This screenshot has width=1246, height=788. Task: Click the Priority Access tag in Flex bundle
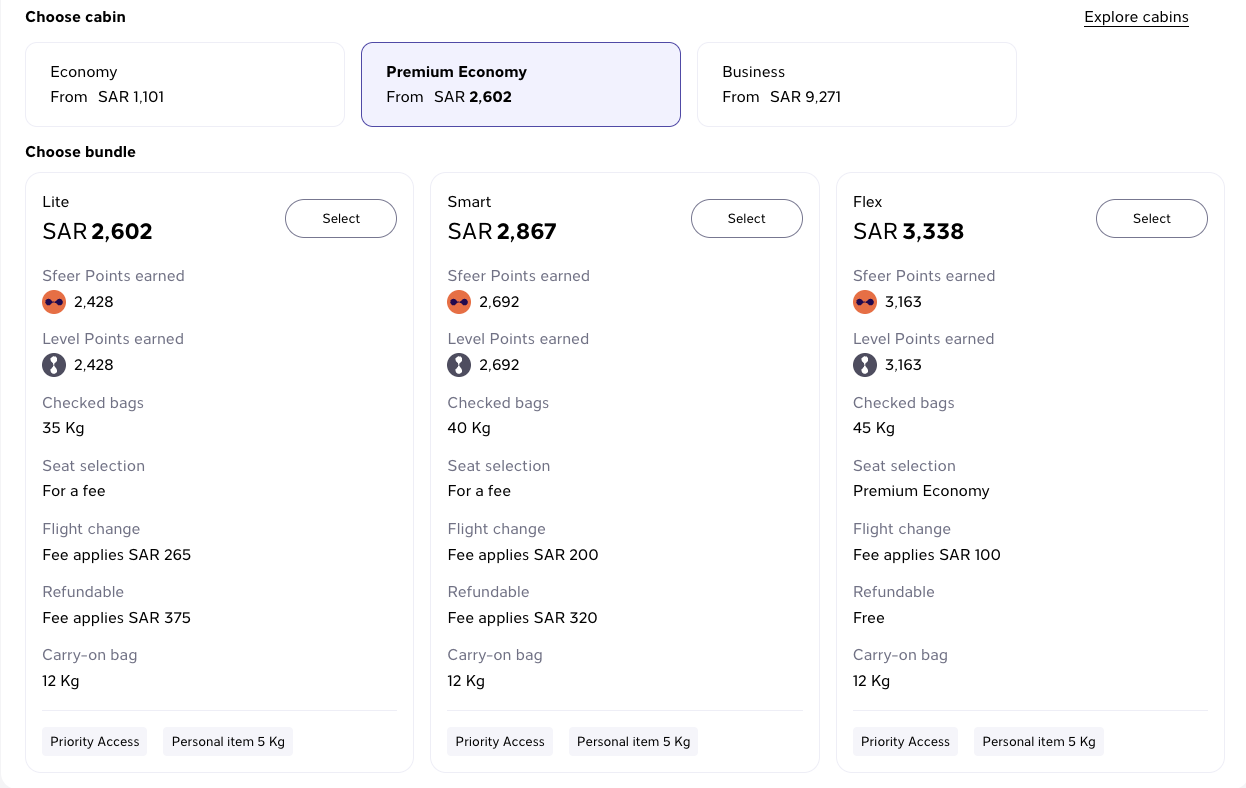(x=906, y=741)
